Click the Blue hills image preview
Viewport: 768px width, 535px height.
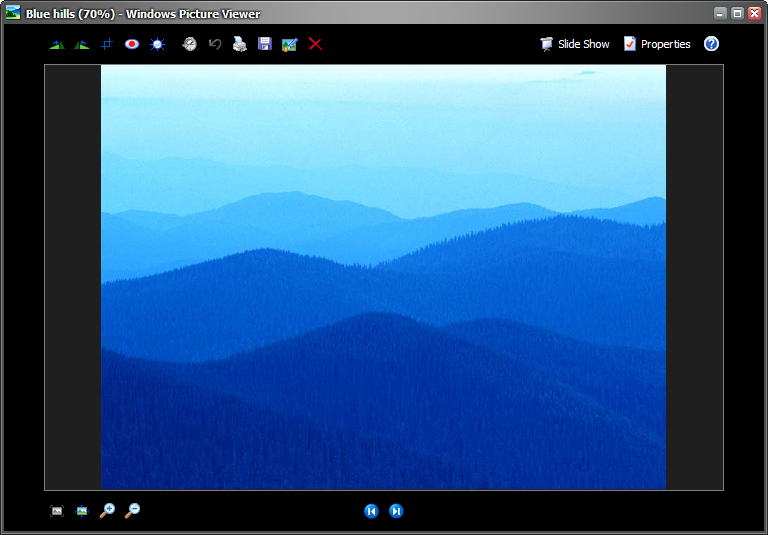point(384,277)
